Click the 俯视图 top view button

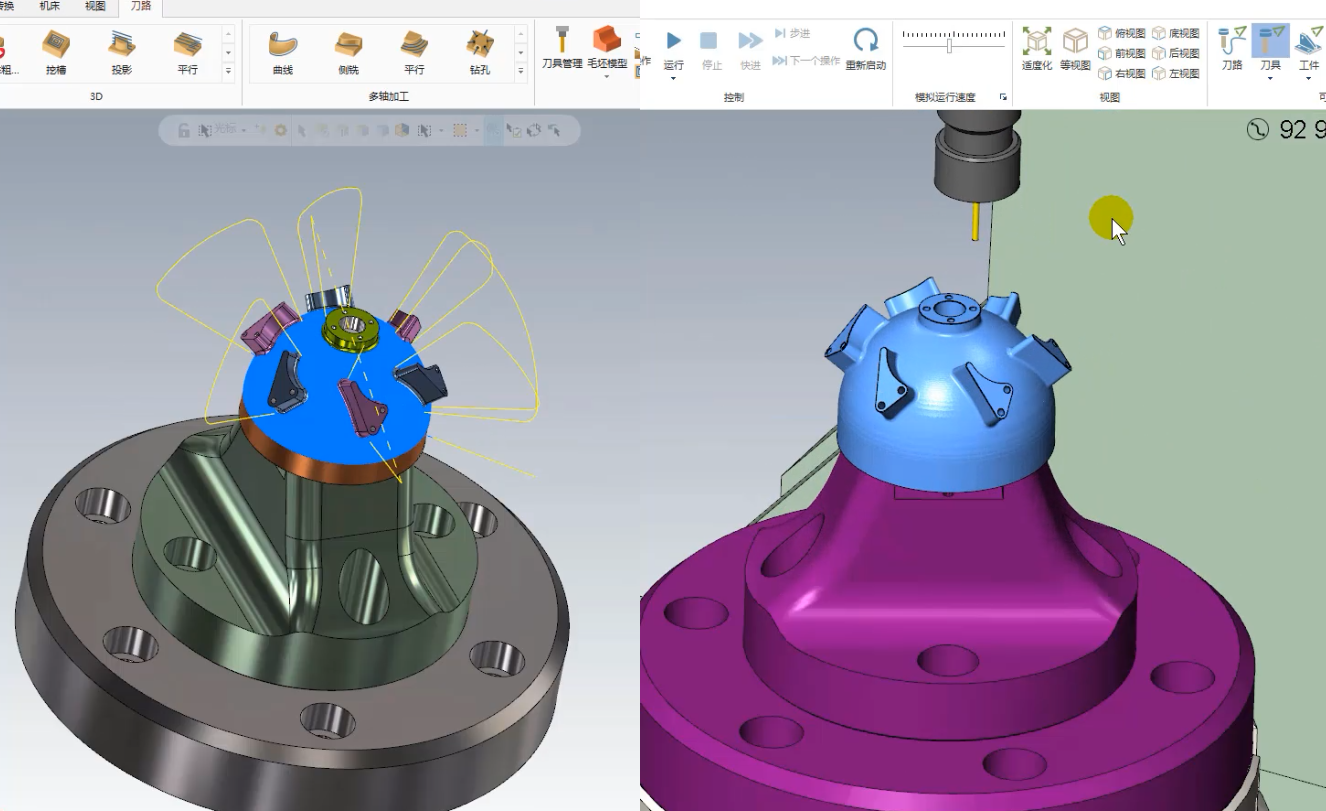[1122, 33]
